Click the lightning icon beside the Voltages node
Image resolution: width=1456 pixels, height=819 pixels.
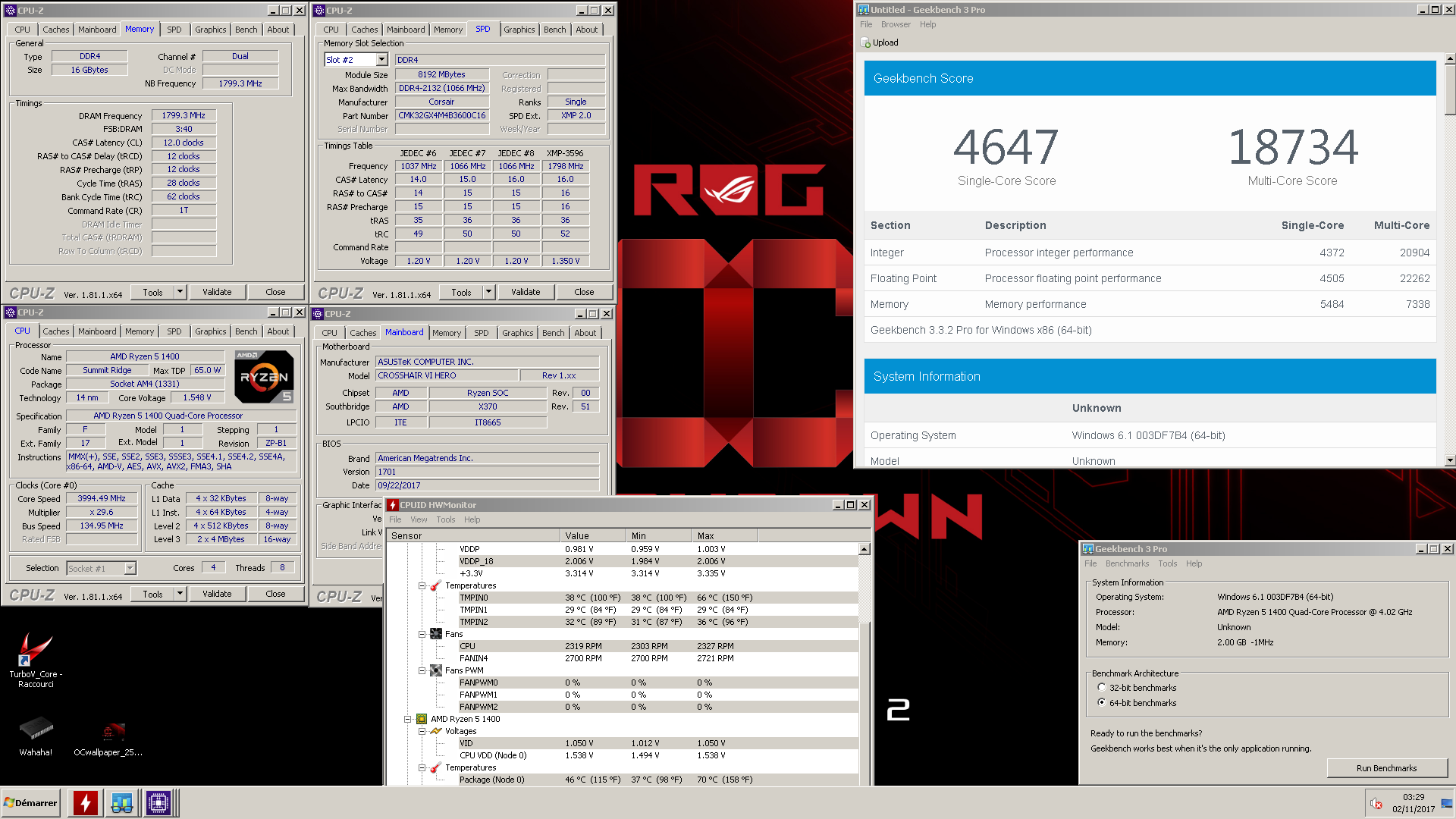[x=435, y=731]
